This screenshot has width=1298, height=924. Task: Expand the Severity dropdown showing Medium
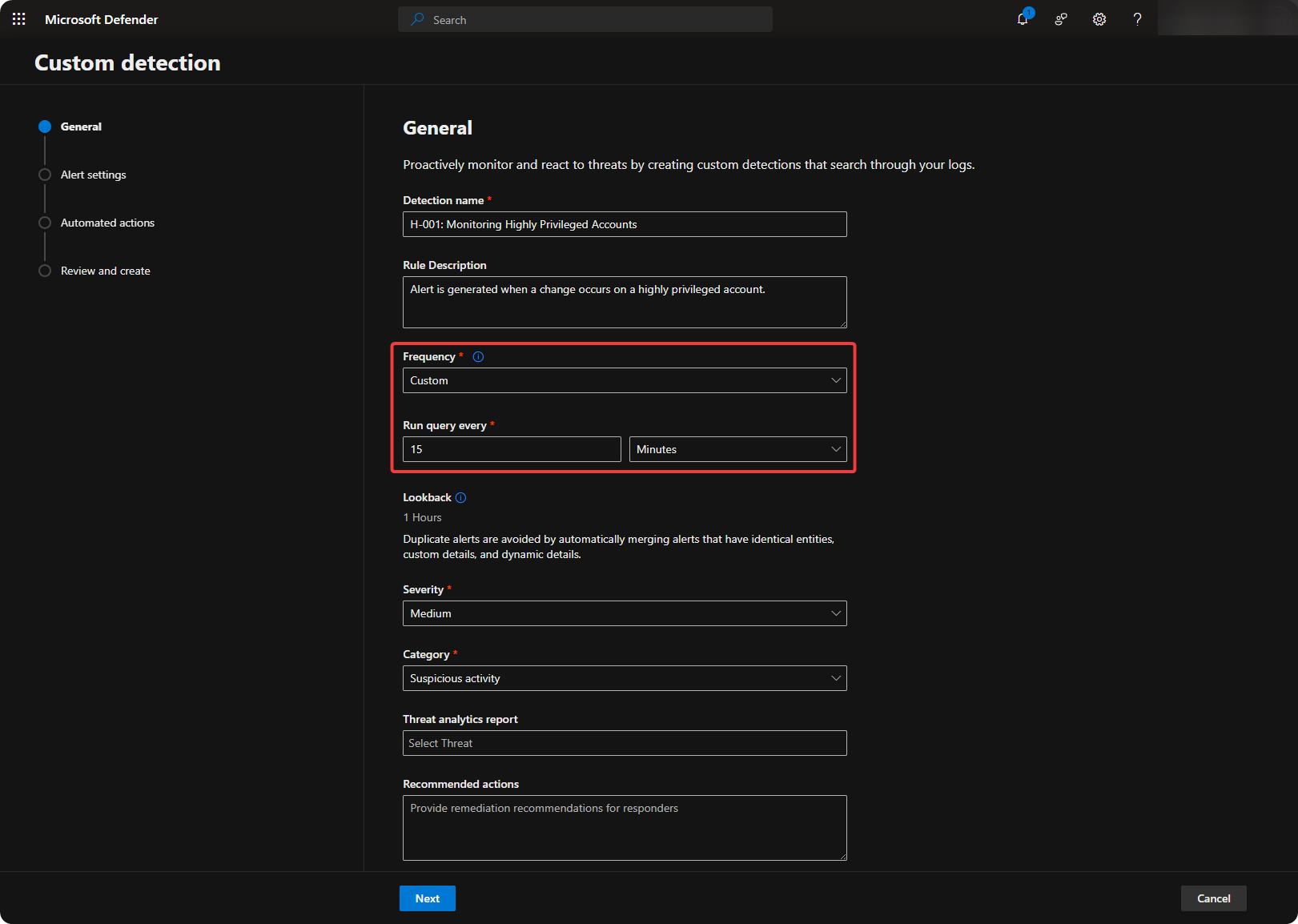(624, 613)
